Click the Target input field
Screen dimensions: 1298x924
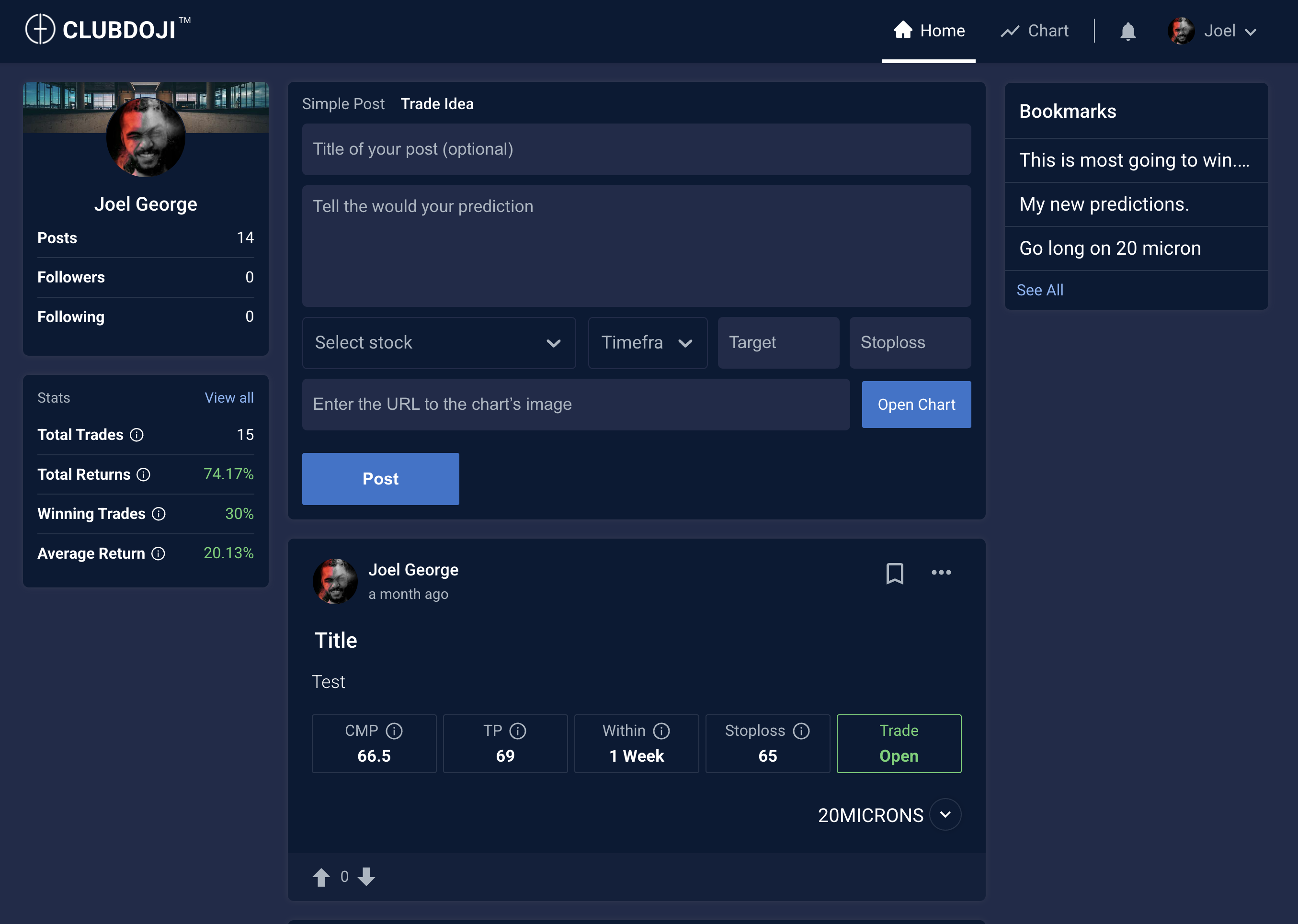778,342
